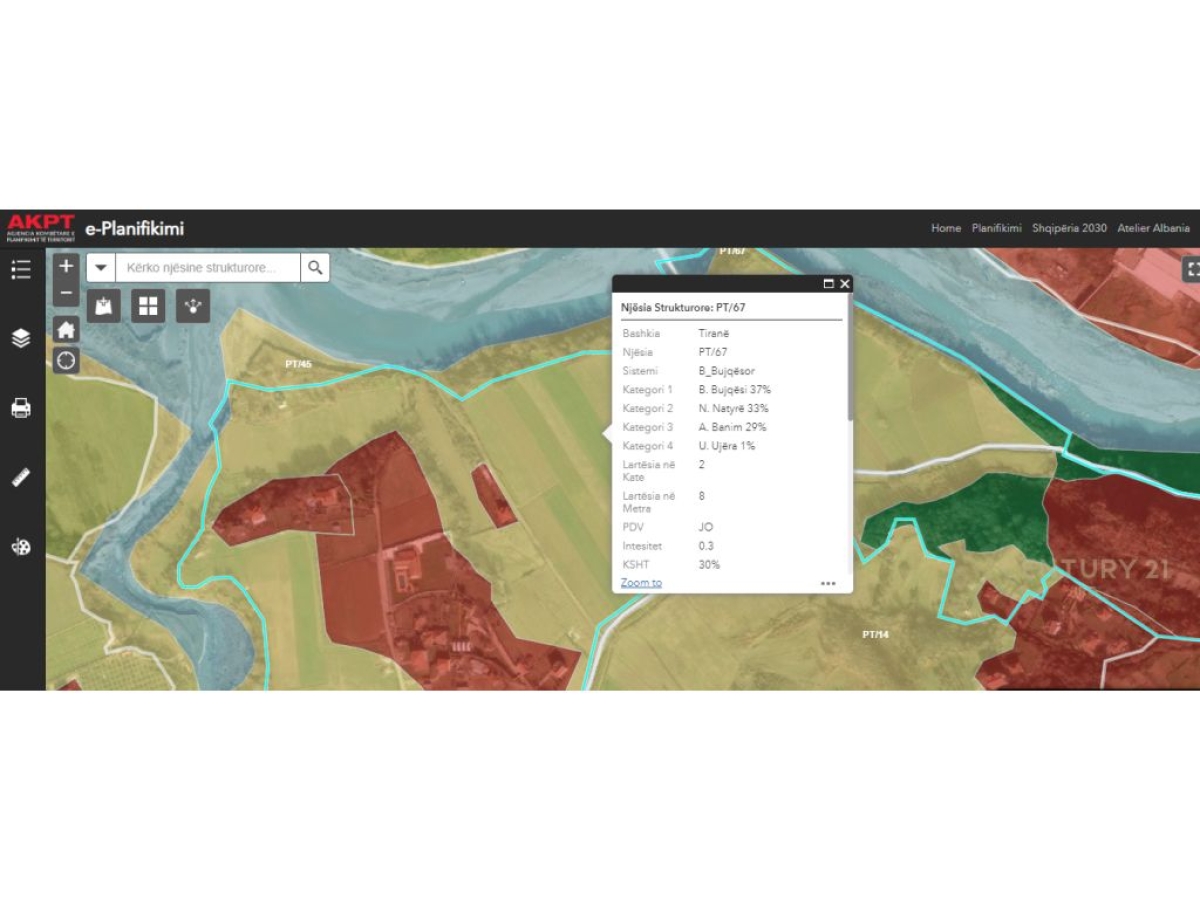Open the legend list panel in sidebar
Viewport: 1200px width, 899px height.
(21, 269)
